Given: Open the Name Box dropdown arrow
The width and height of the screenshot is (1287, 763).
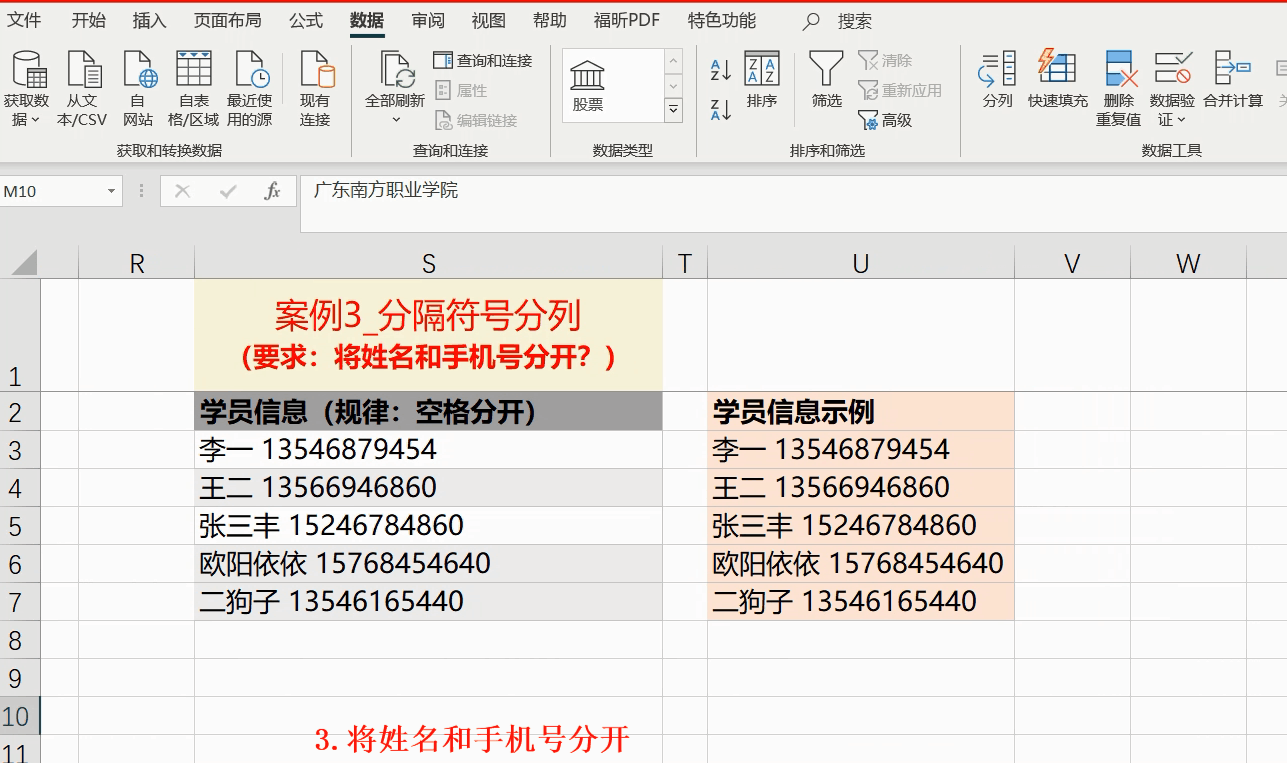Looking at the screenshot, I should pyautogui.click(x=111, y=191).
